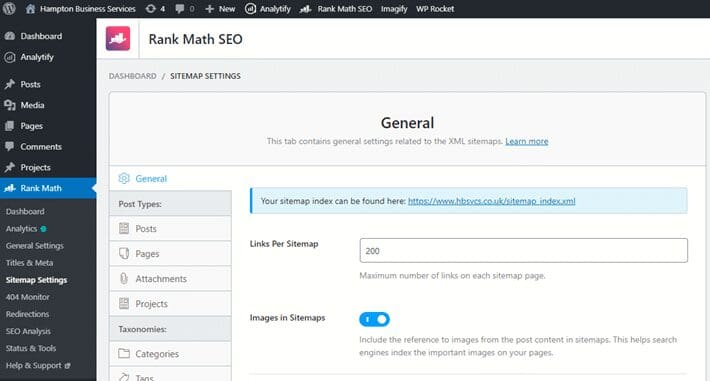Open SEO Analysis submenu
Viewport: 710px width, 381px height.
click(x=28, y=331)
